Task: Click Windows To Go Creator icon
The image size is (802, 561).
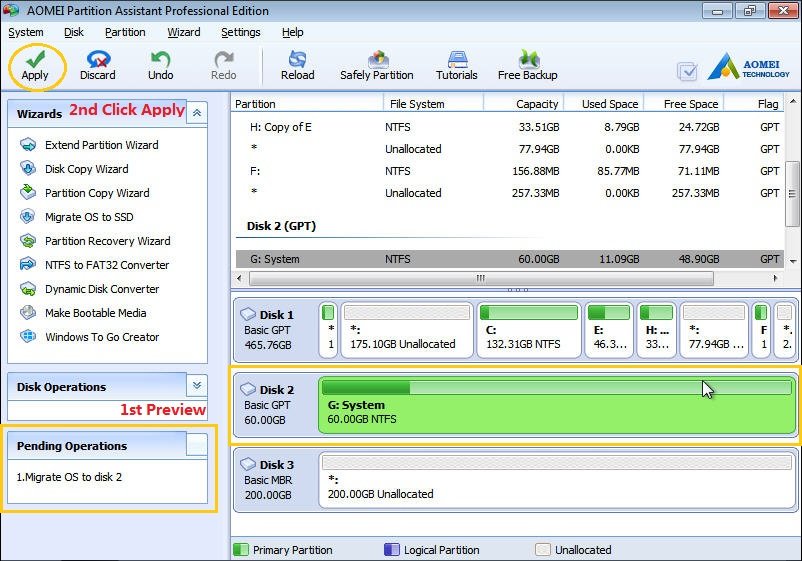Action: pos(28,336)
